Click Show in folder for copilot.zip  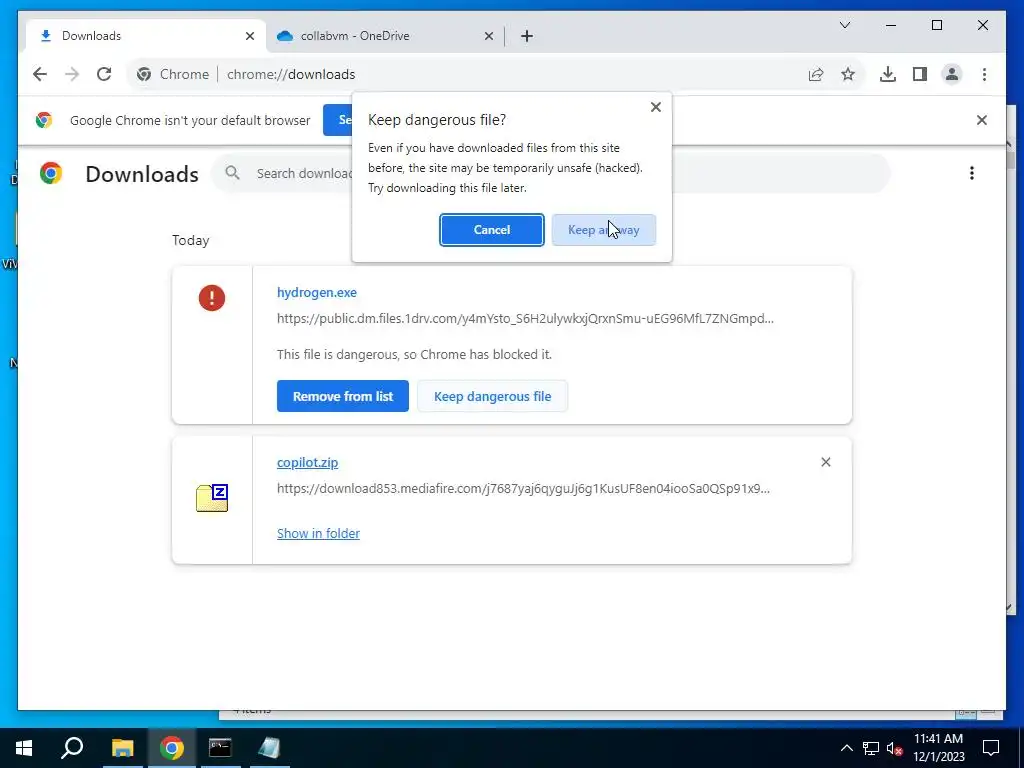(318, 534)
